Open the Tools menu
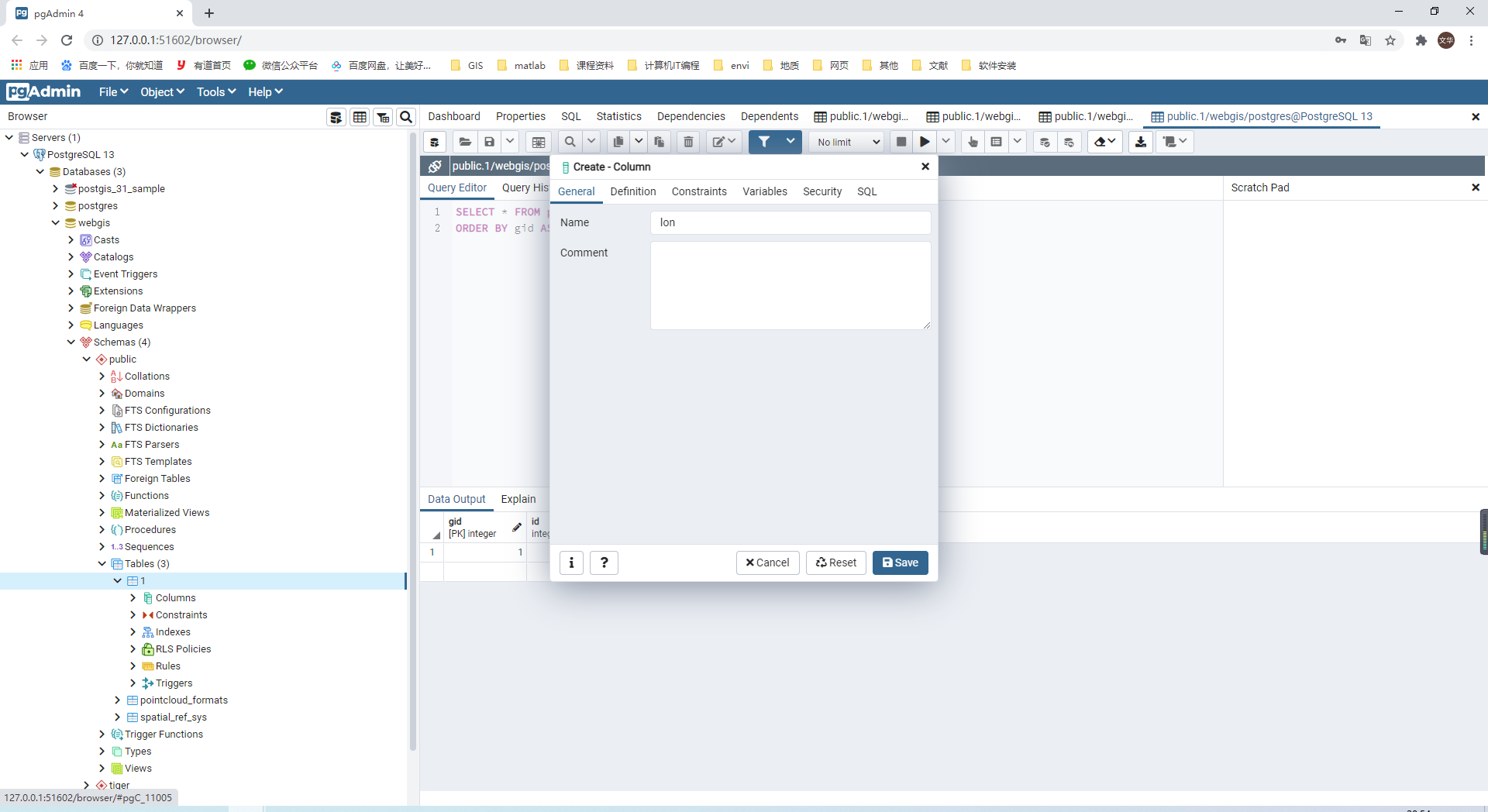Image resolution: width=1488 pixels, height=812 pixels. tap(215, 92)
